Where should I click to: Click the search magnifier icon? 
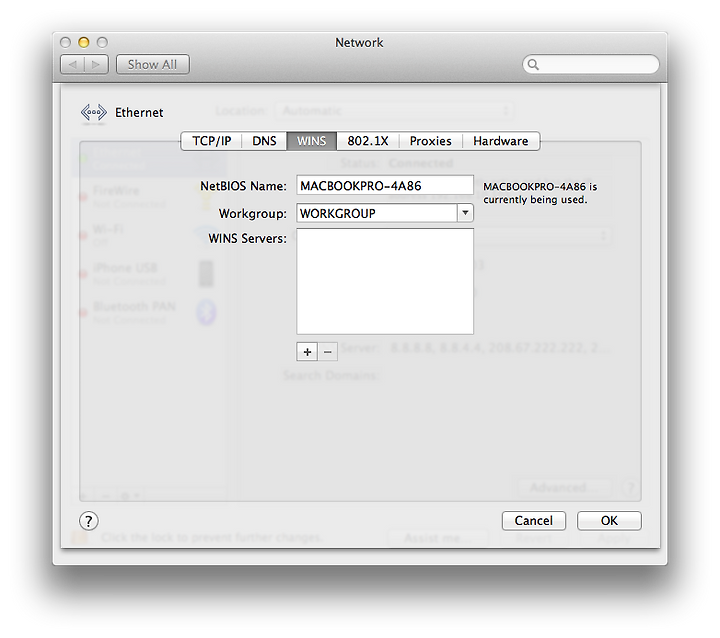click(533, 64)
